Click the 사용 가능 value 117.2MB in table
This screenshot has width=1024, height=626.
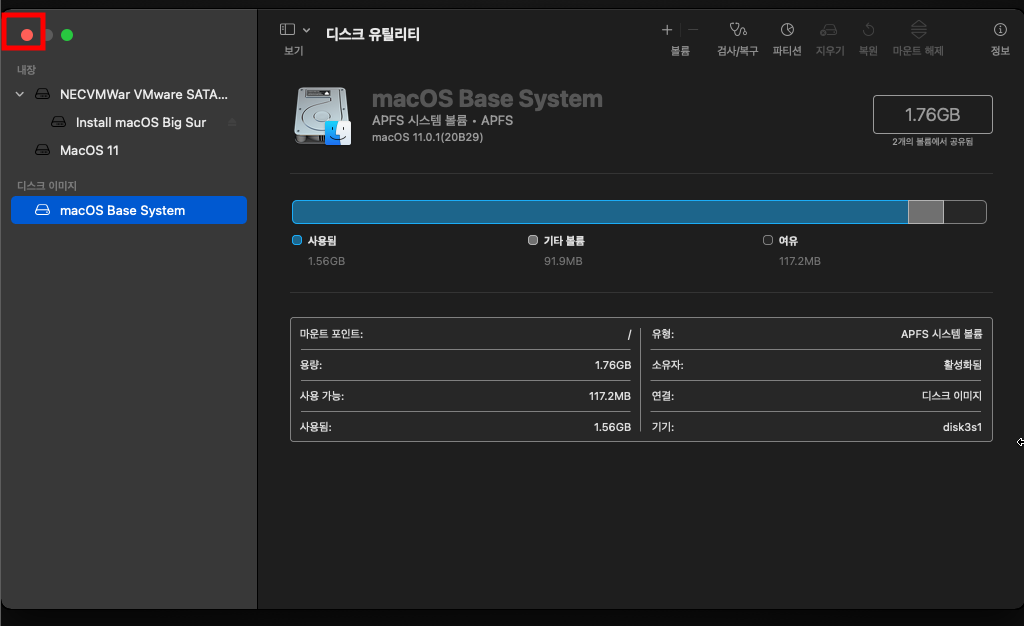609,396
